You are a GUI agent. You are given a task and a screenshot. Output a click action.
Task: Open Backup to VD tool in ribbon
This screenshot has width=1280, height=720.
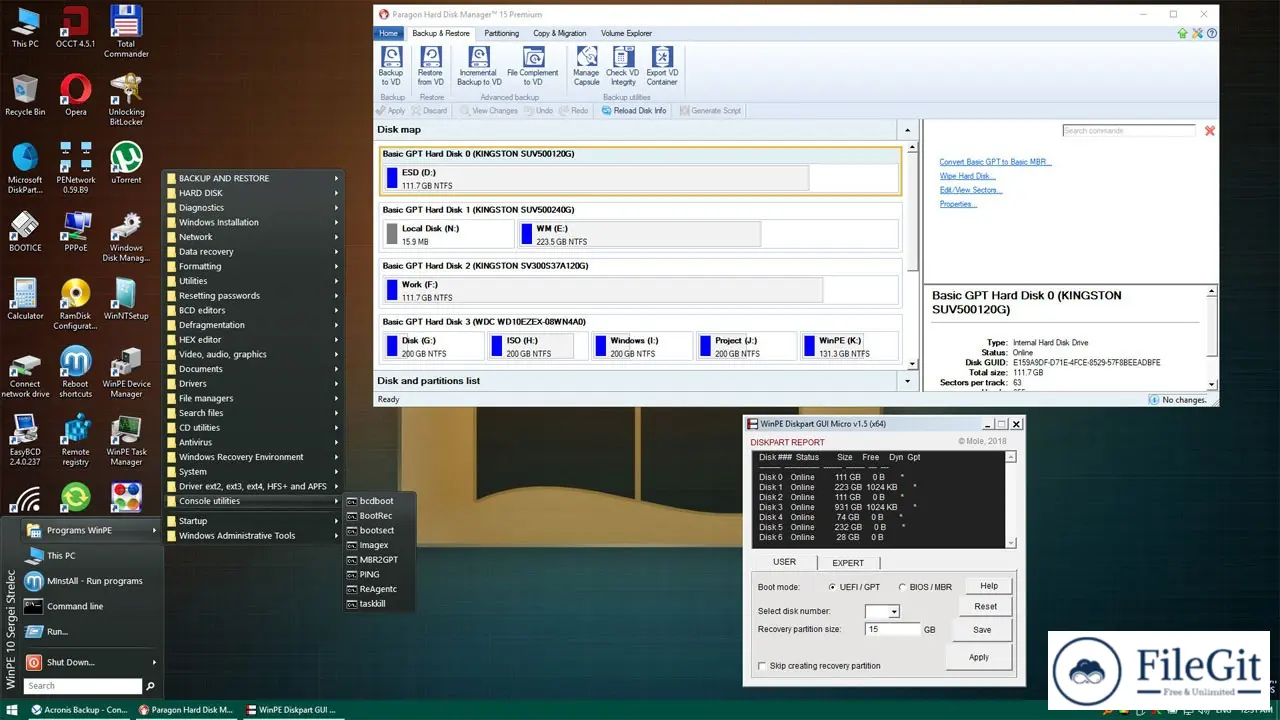tap(390, 66)
